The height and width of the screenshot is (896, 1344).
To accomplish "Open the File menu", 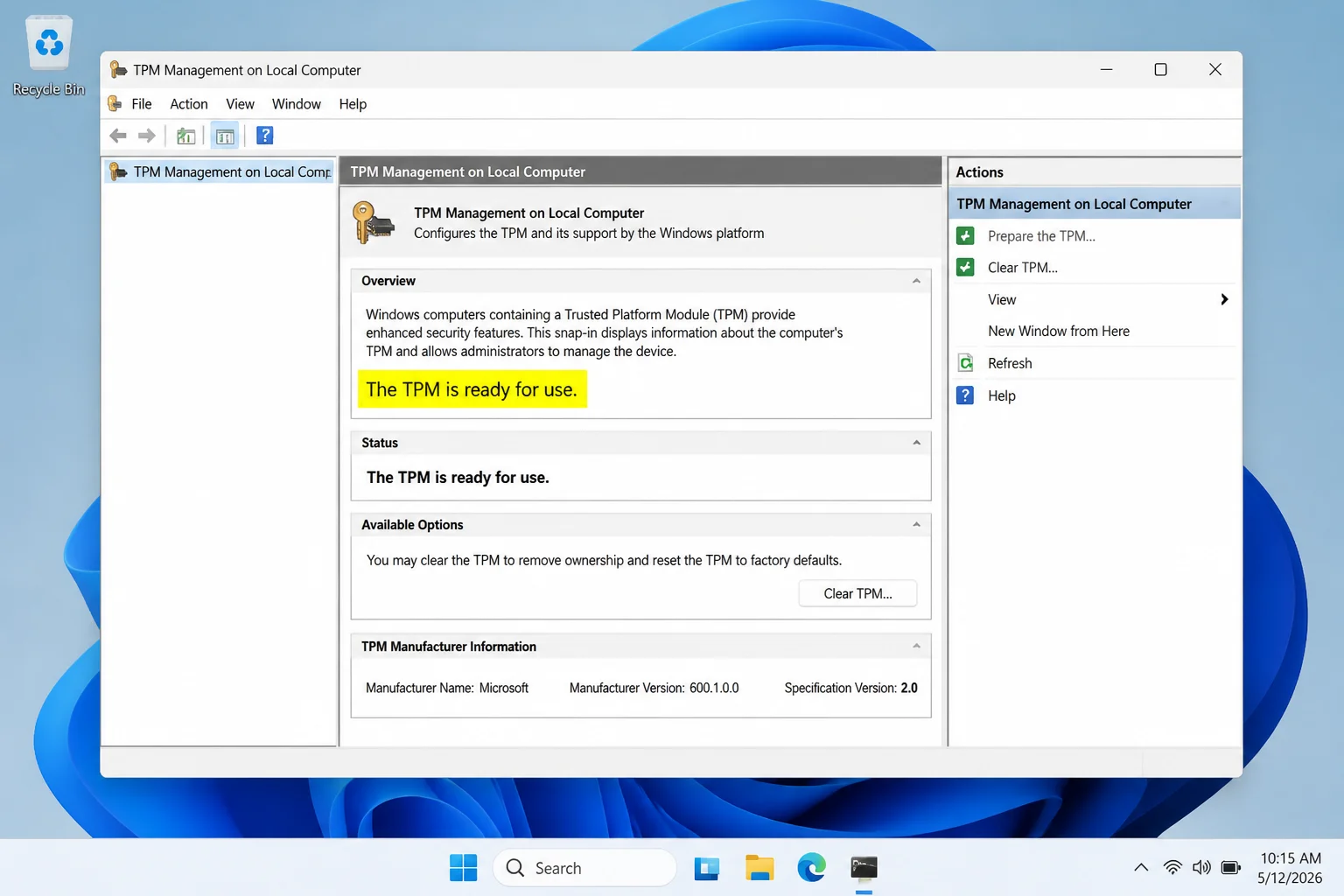I will [x=142, y=104].
